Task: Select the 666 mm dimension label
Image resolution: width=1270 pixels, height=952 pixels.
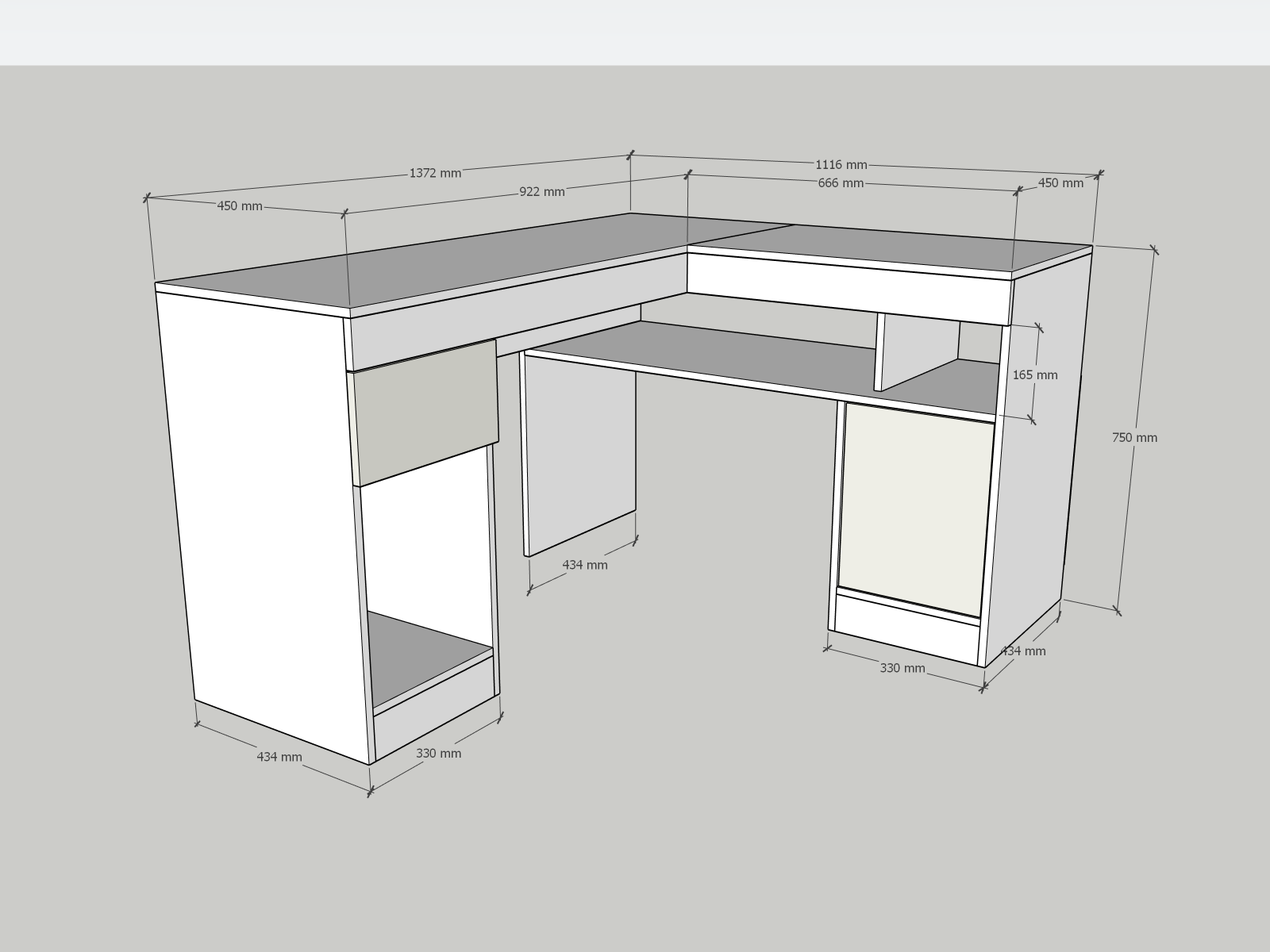Action: tap(841, 183)
